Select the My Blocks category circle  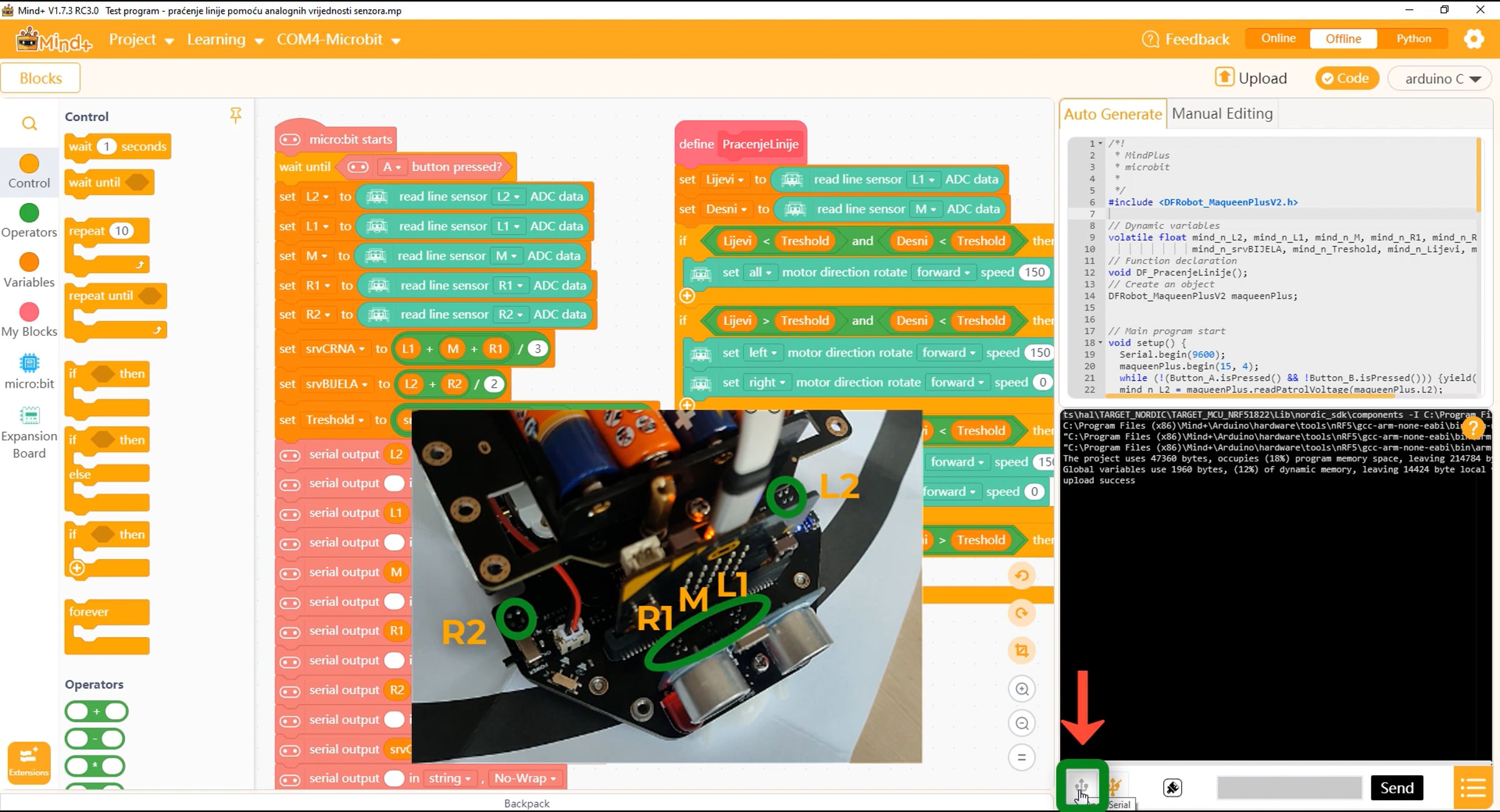(x=29, y=312)
